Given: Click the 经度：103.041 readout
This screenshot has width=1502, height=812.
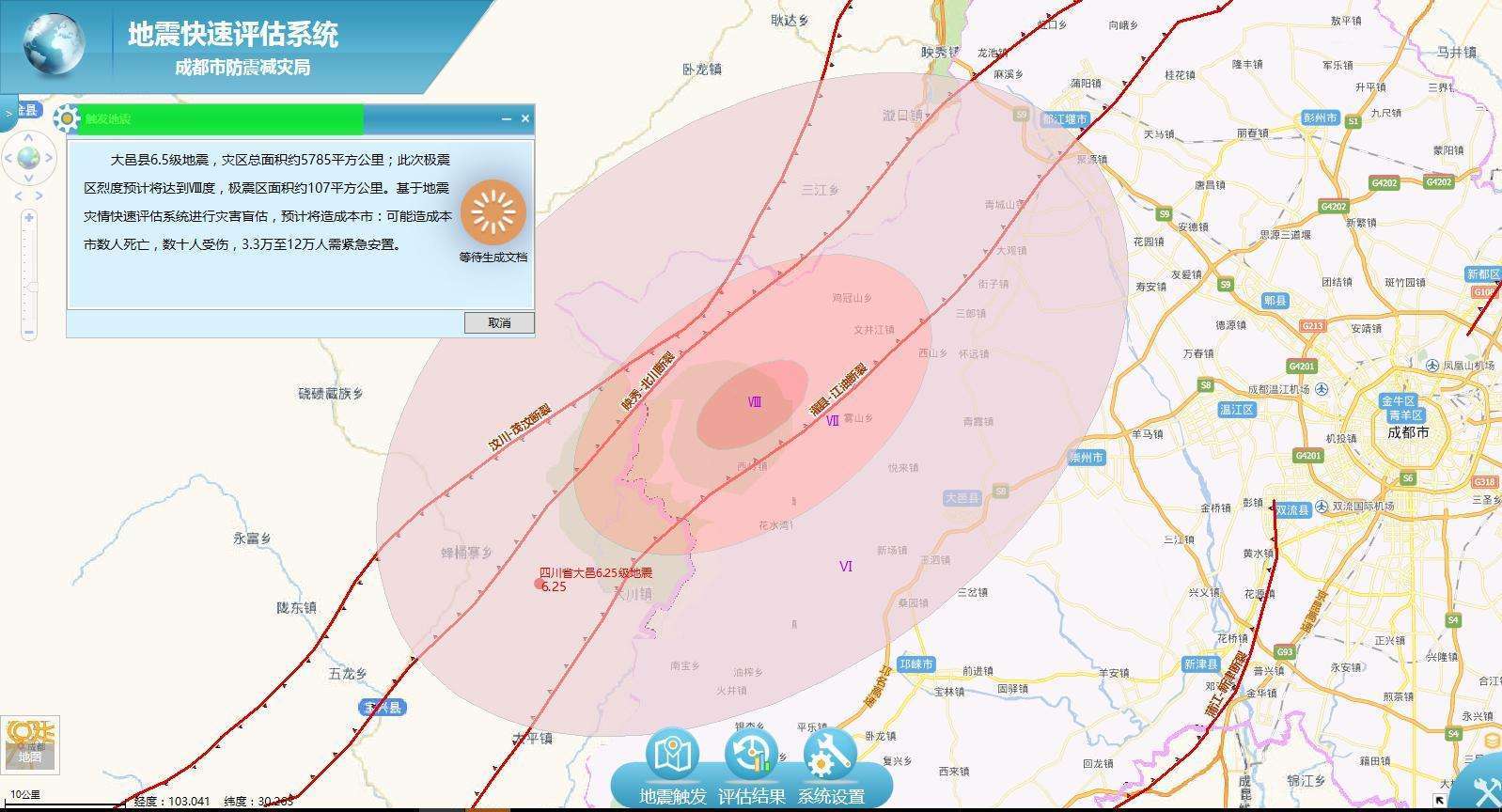Looking at the screenshot, I should pyautogui.click(x=172, y=802).
